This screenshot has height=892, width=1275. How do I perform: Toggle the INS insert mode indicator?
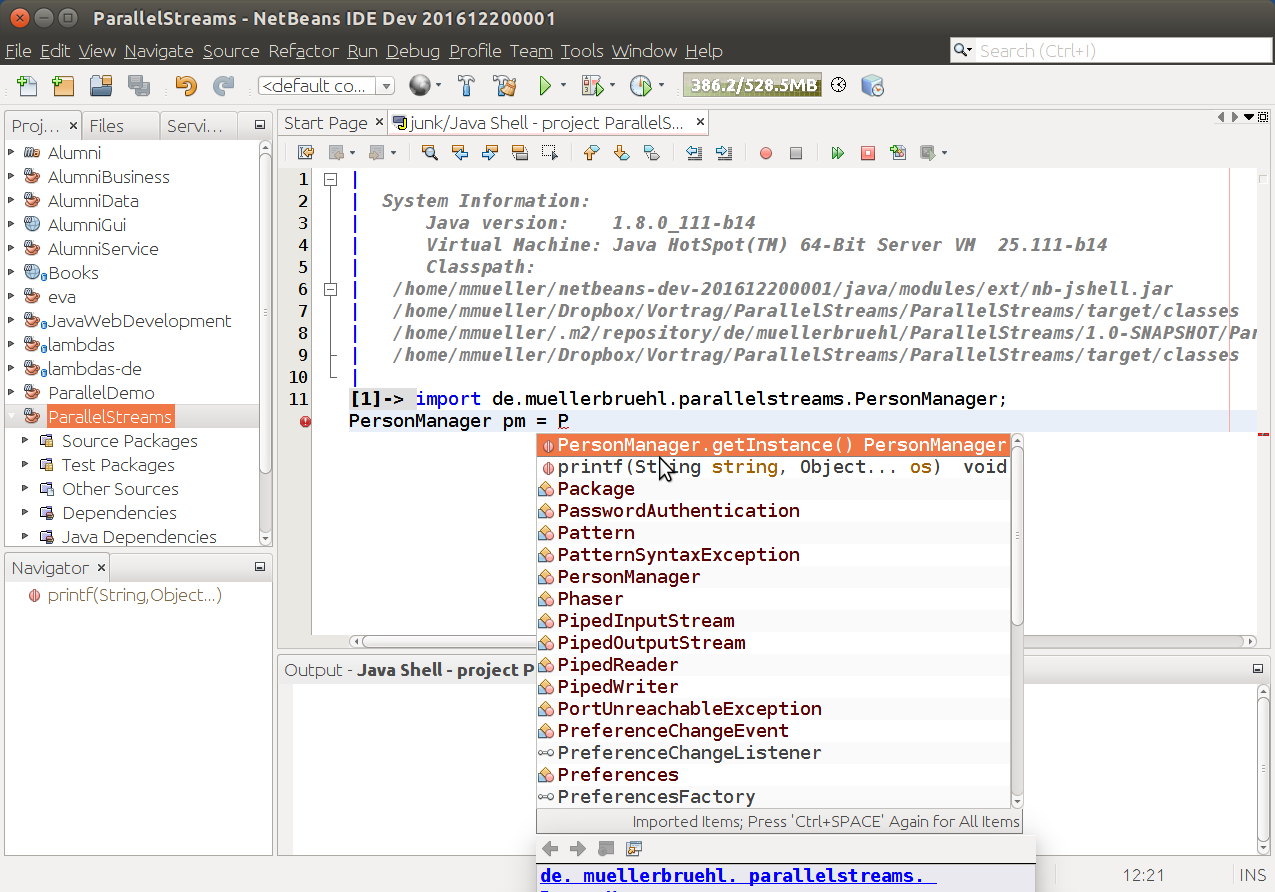pos(1253,875)
